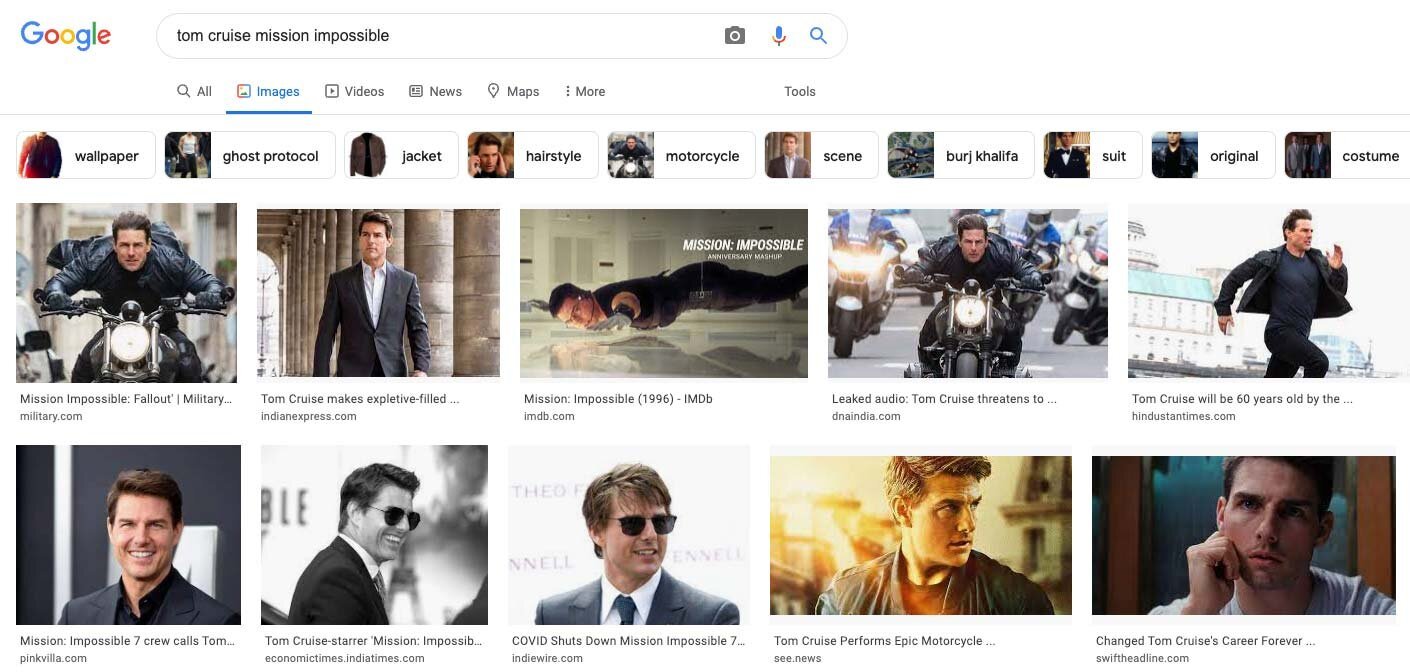The image size is (1410, 672).
Task: Filter by the jacket chip
Action: pos(401,155)
